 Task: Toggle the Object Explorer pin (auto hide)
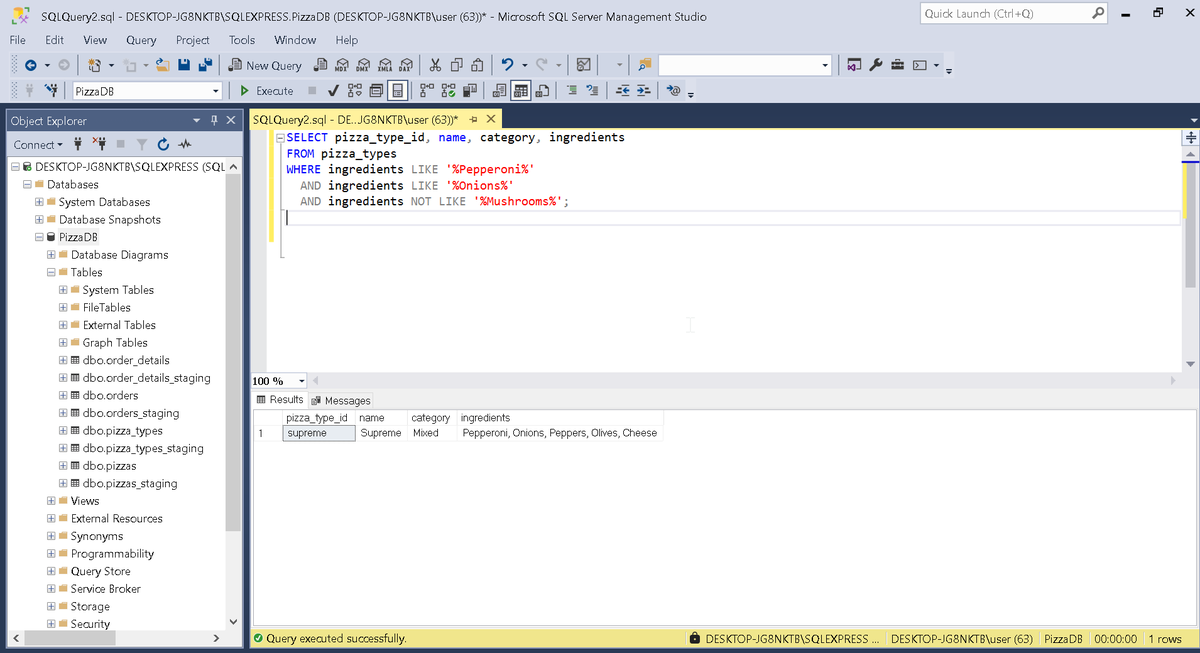coord(215,120)
